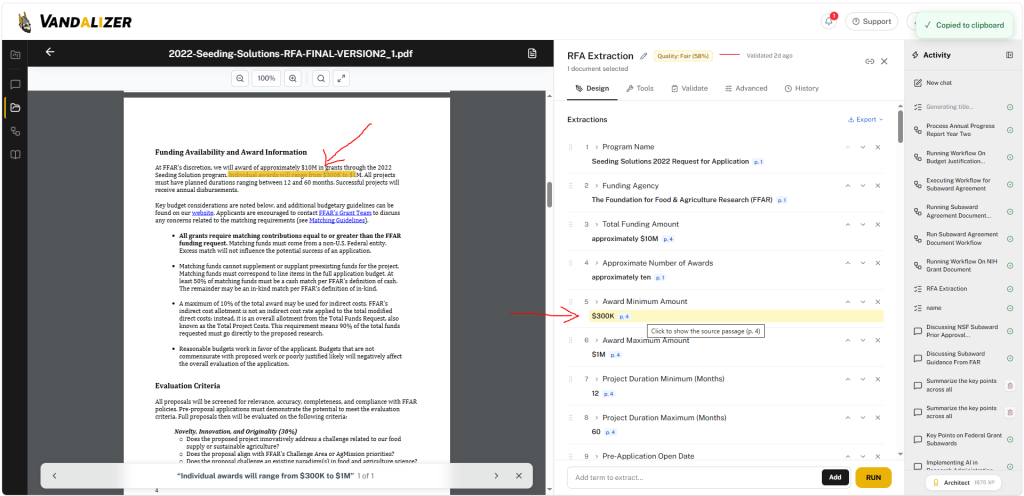Edit the RFA Extraction title with pencil
The width and height of the screenshot is (1024, 496).
coord(643,56)
